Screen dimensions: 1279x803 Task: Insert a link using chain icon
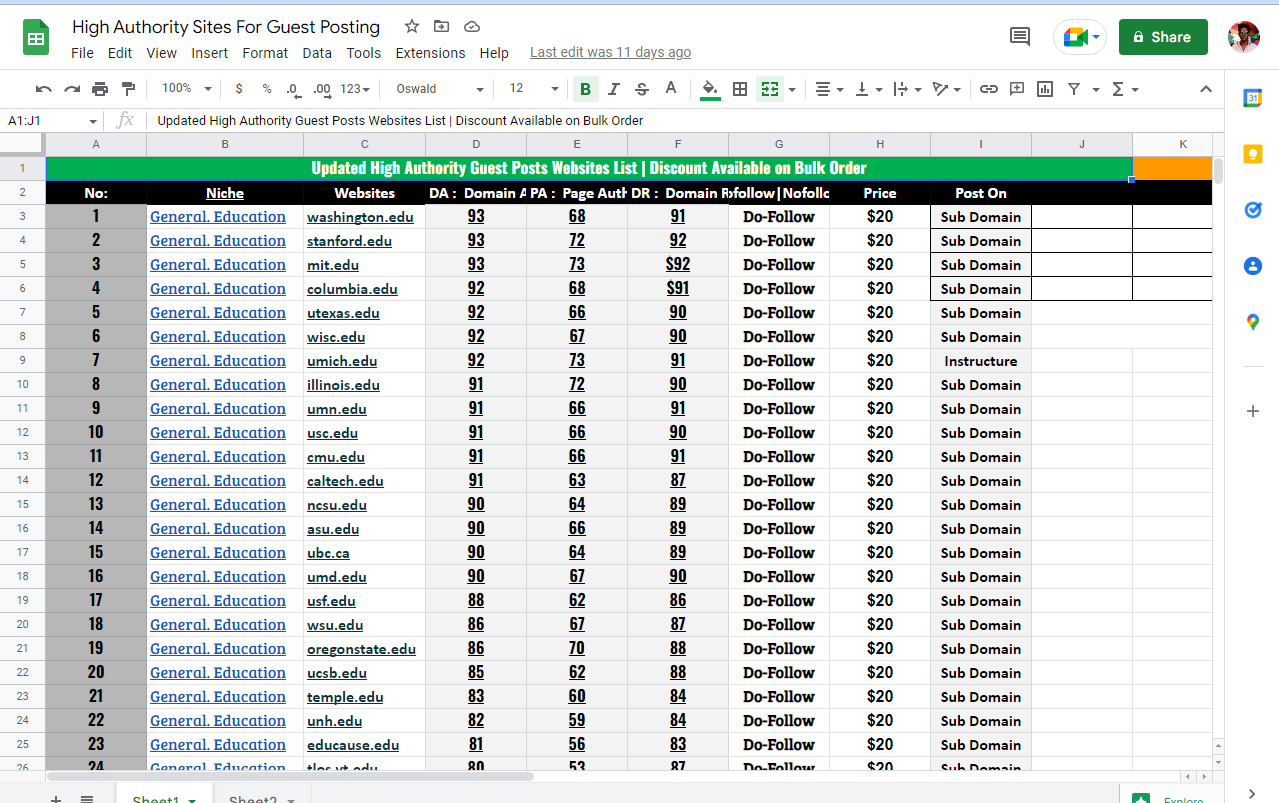tap(988, 89)
